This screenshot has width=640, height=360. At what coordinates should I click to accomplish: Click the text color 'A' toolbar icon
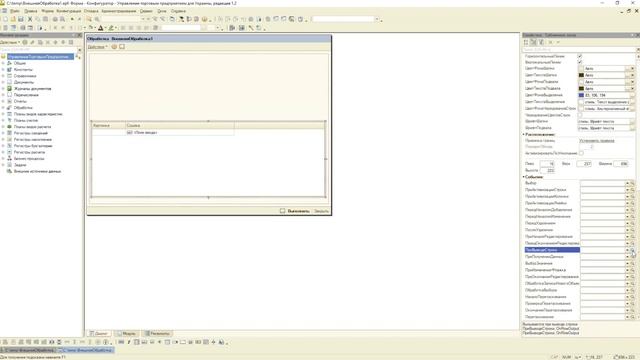(101, 28)
